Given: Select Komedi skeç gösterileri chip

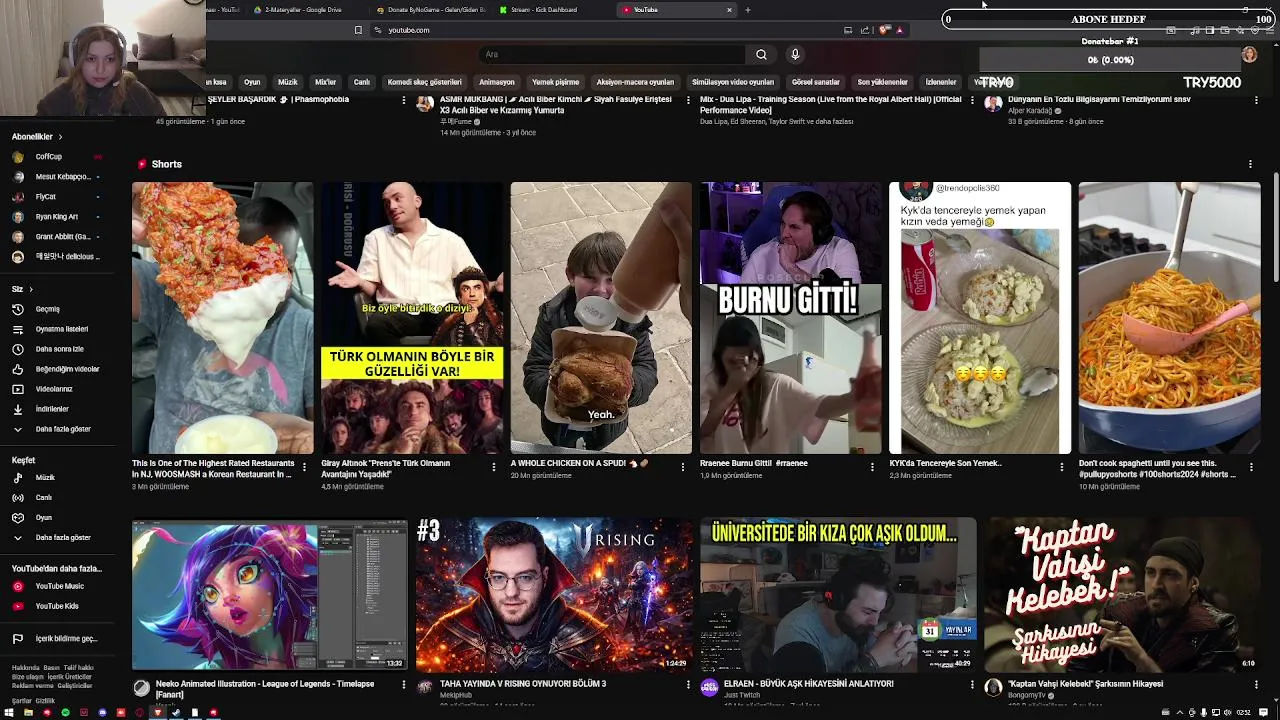Looking at the screenshot, I should pos(425,82).
